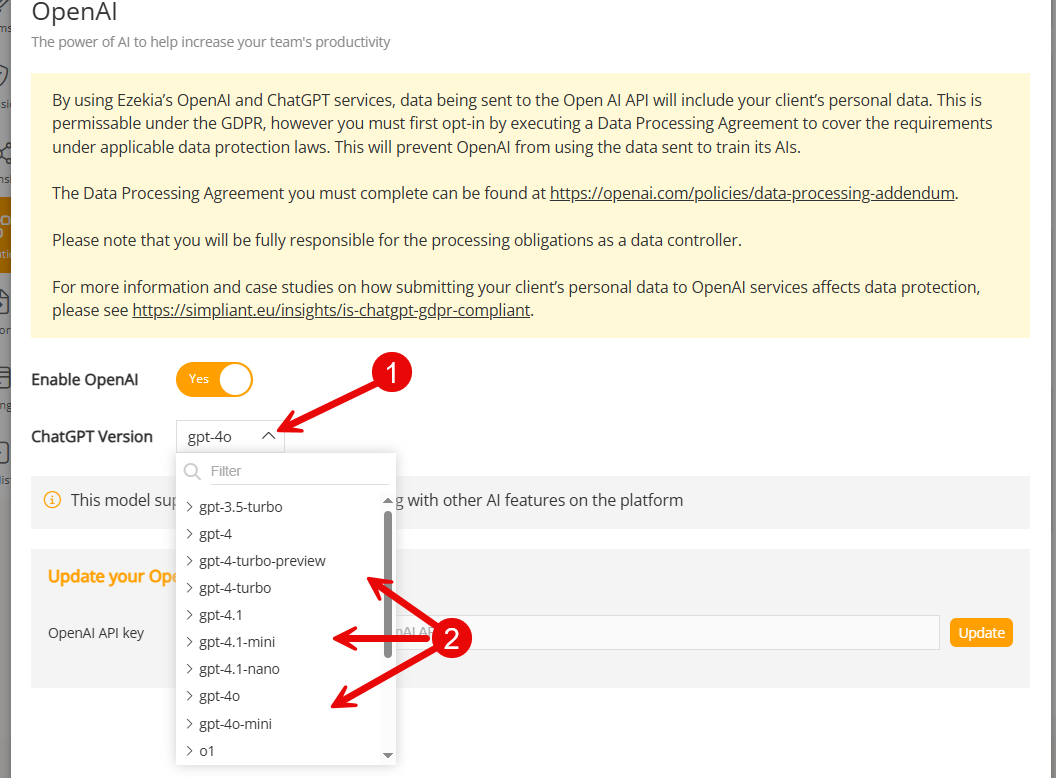Pick gpt-4.1-nano model
This screenshot has height=778, width=1056.
tap(239, 669)
